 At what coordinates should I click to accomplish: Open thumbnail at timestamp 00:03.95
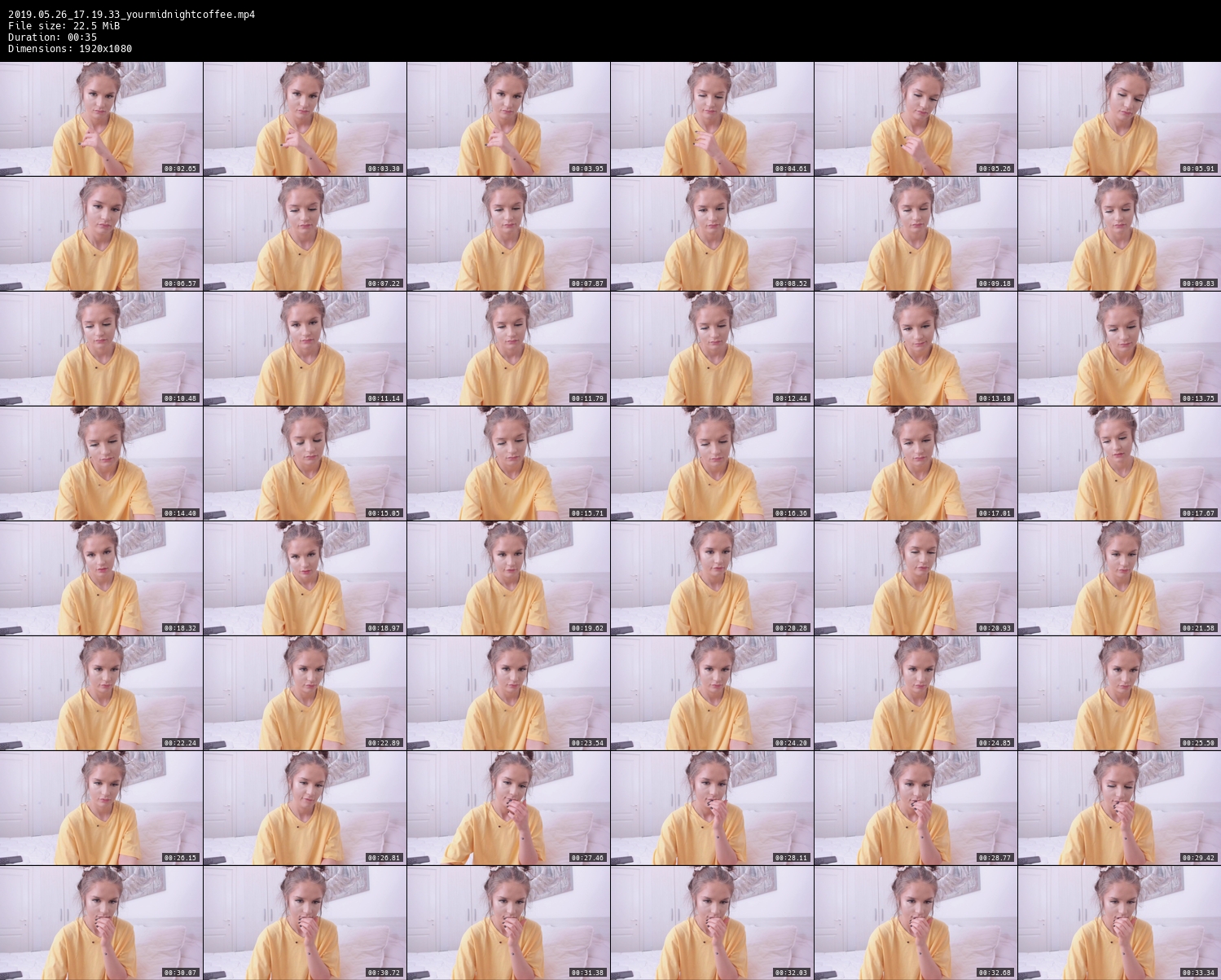[508, 119]
